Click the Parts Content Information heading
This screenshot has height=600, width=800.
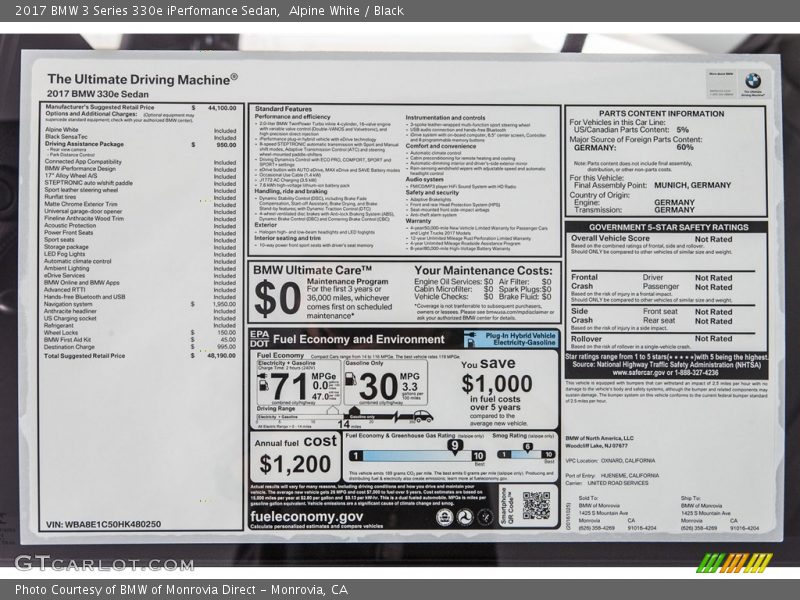pyautogui.click(x=661, y=113)
